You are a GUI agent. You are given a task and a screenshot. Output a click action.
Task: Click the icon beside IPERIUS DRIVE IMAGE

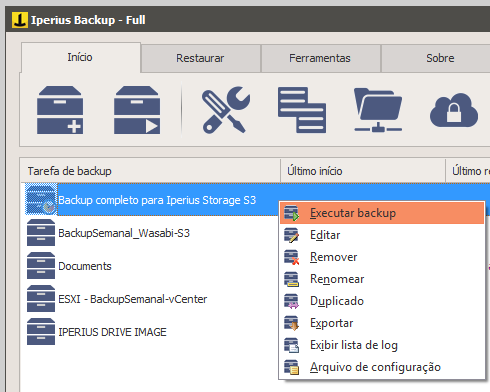point(41,332)
